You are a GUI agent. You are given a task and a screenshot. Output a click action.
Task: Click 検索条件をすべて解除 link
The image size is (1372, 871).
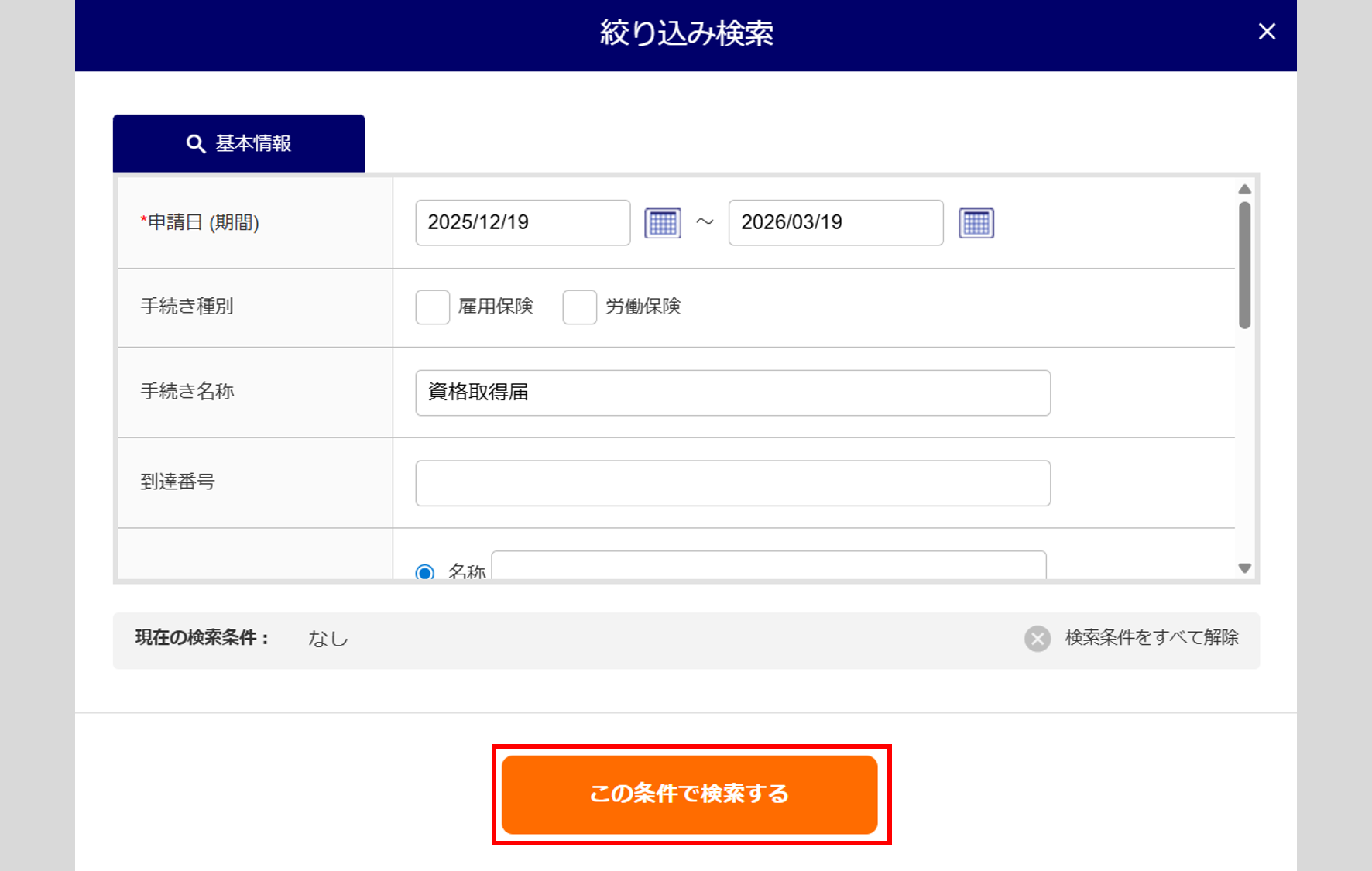point(1151,638)
